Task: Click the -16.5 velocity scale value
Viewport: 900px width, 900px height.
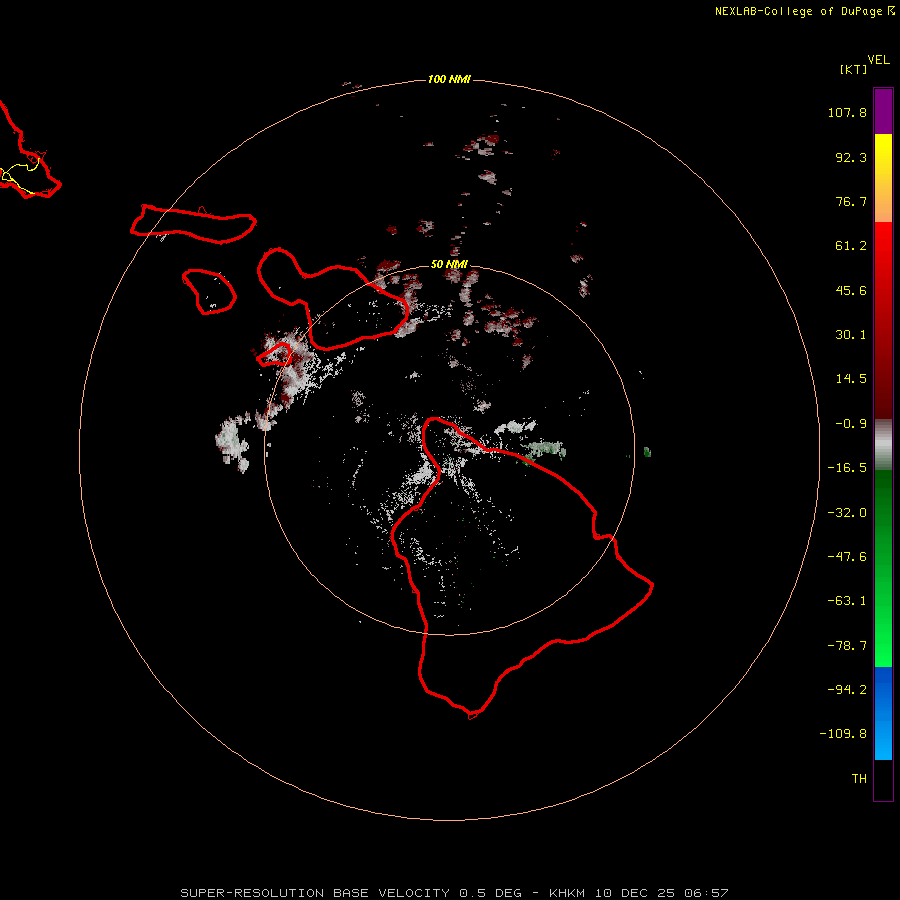Action: [847, 468]
